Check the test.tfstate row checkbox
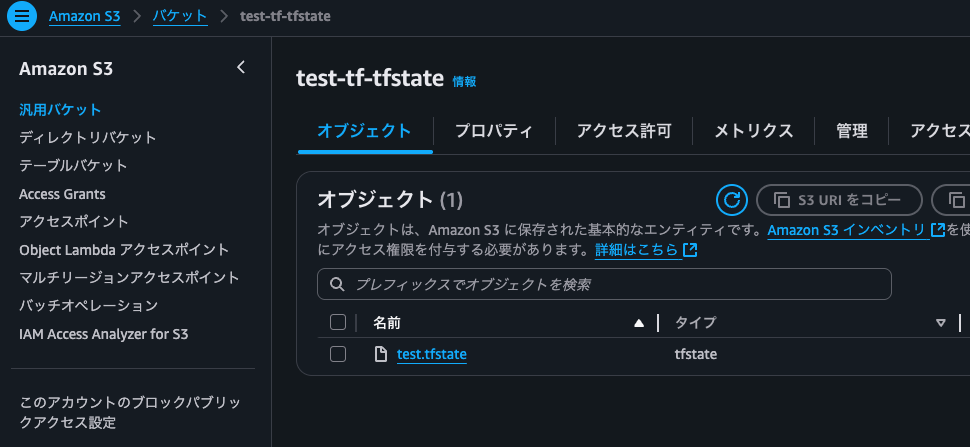This screenshot has height=447, width=970. click(338, 354)
